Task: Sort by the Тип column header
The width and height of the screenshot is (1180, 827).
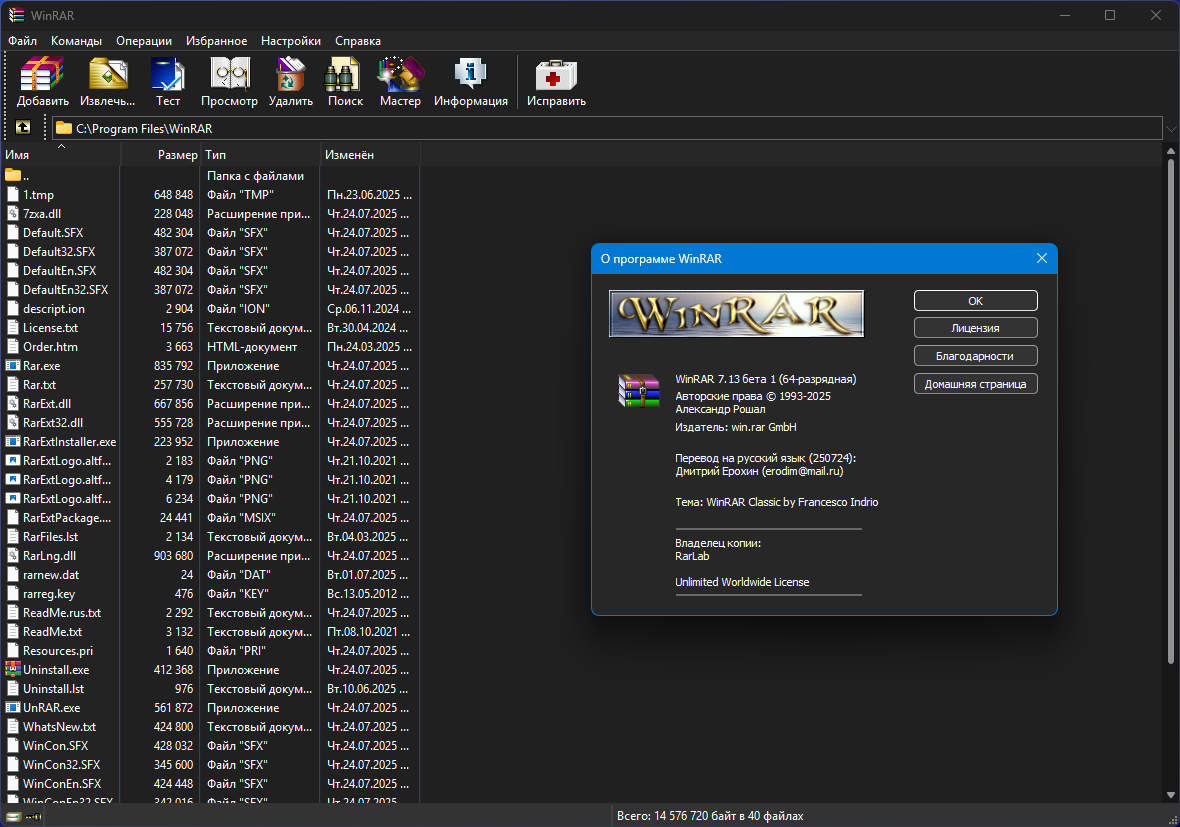Action: coord(260,154)
